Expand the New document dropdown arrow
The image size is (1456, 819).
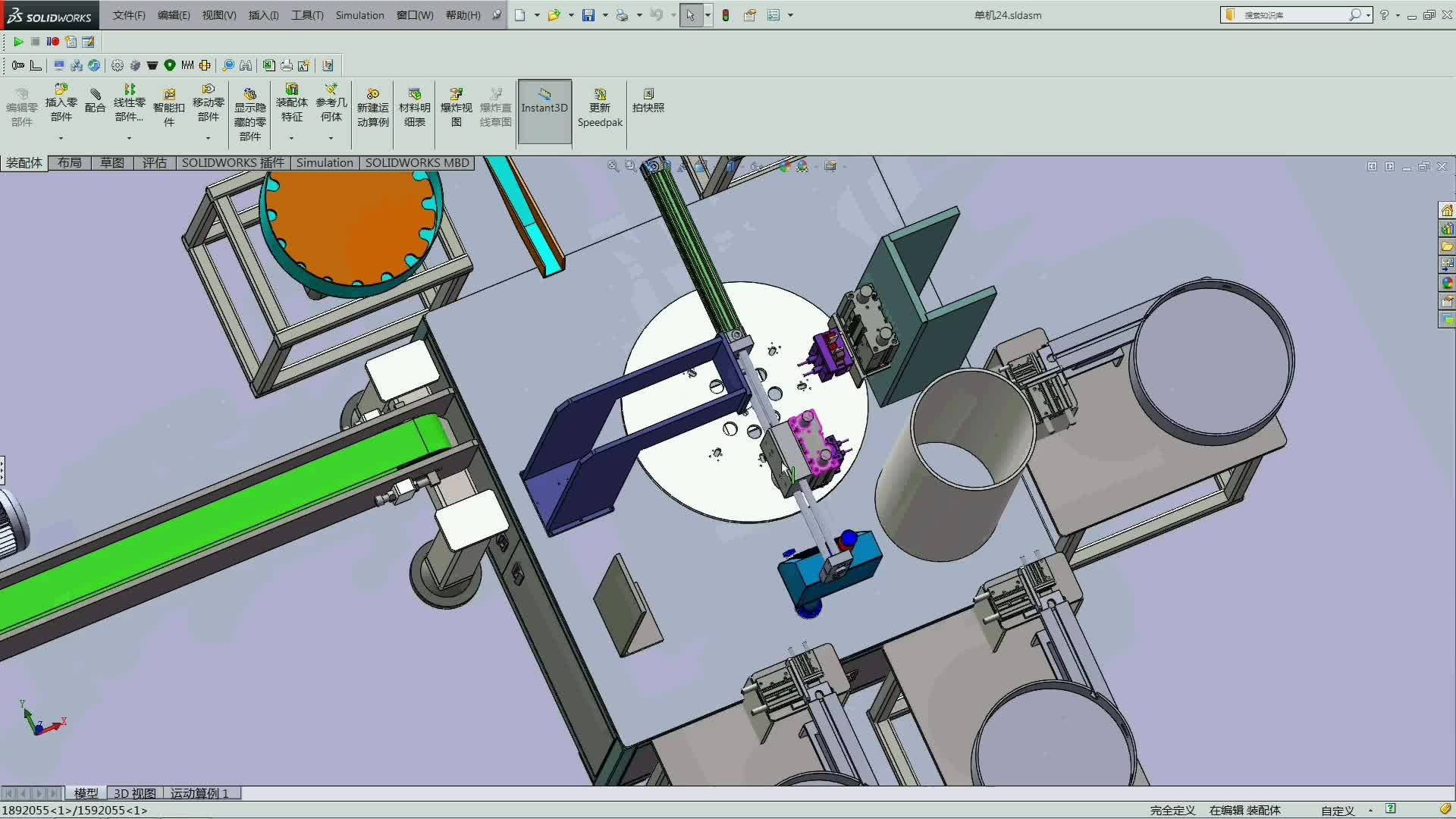(537, 15)
